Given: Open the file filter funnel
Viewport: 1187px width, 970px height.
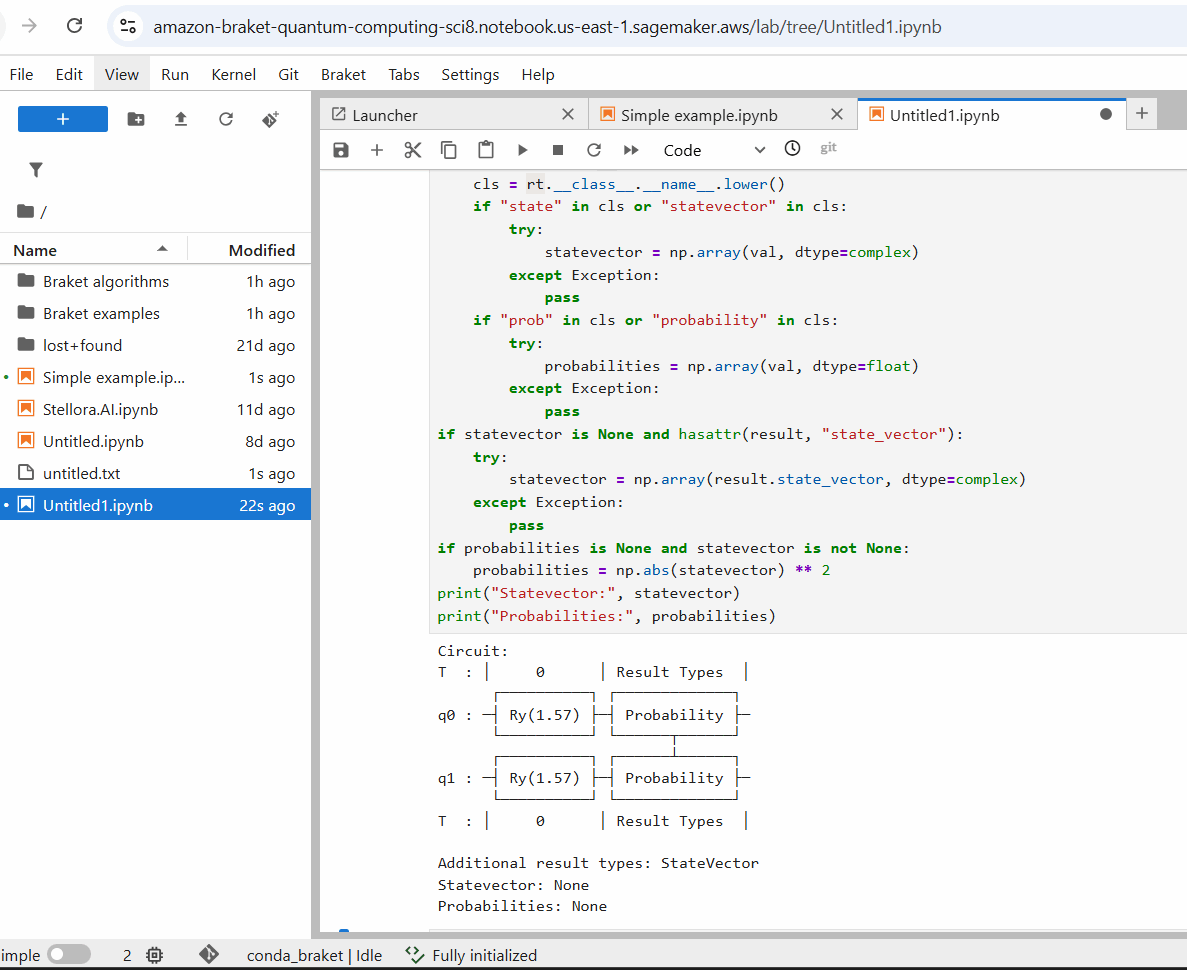Looking at the screenshot, I should pos(36,170).
